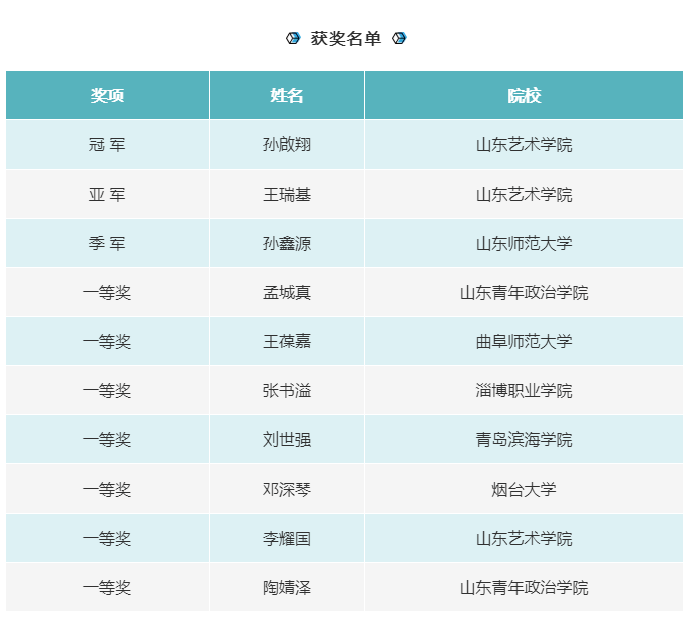Screen dimensions: 688x631
Task: Click the school 曲阜师范大学
Action: [x=524, y=342]
